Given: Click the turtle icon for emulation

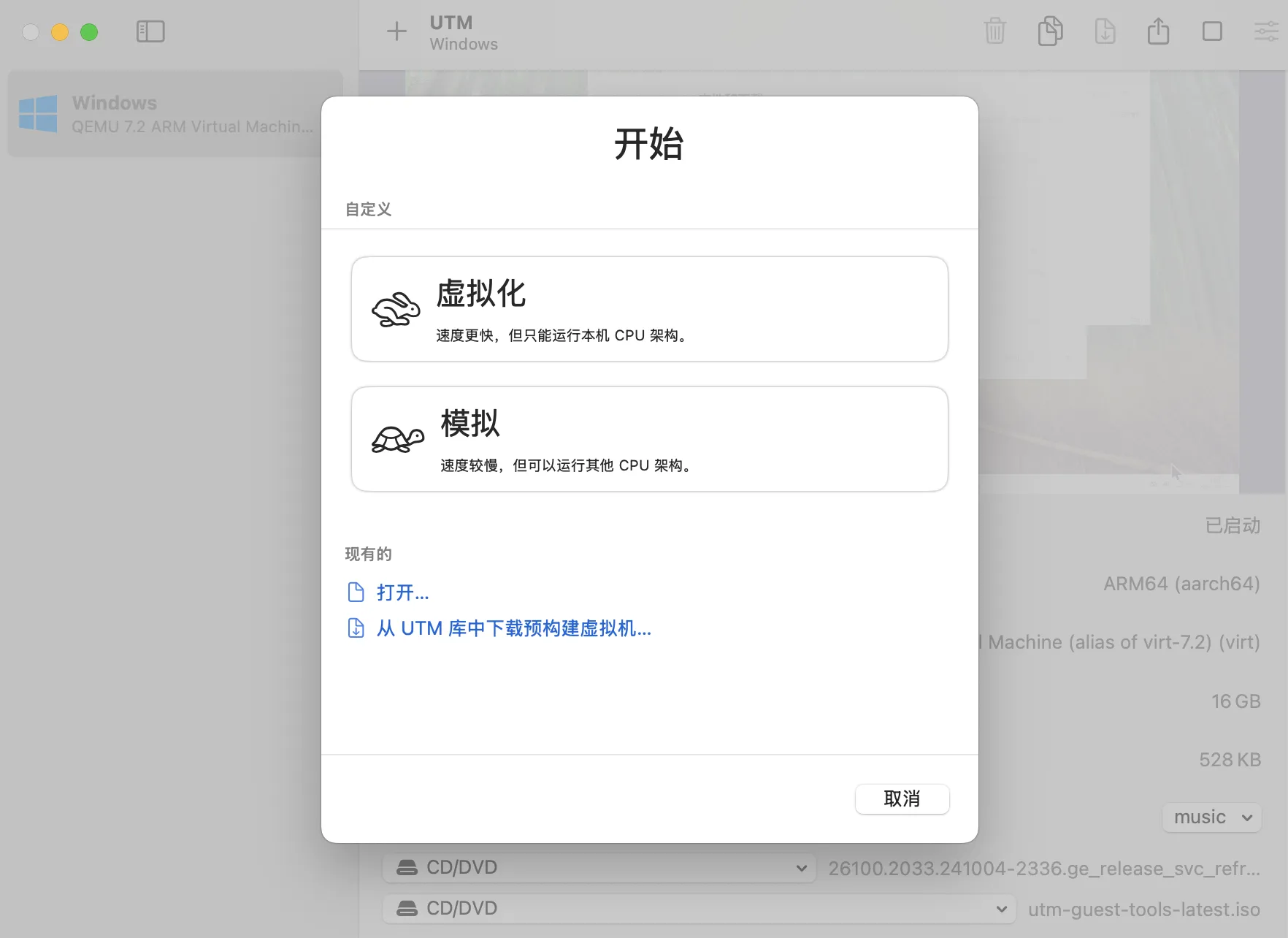Looking at the screenshot, I should pos(397,440).
